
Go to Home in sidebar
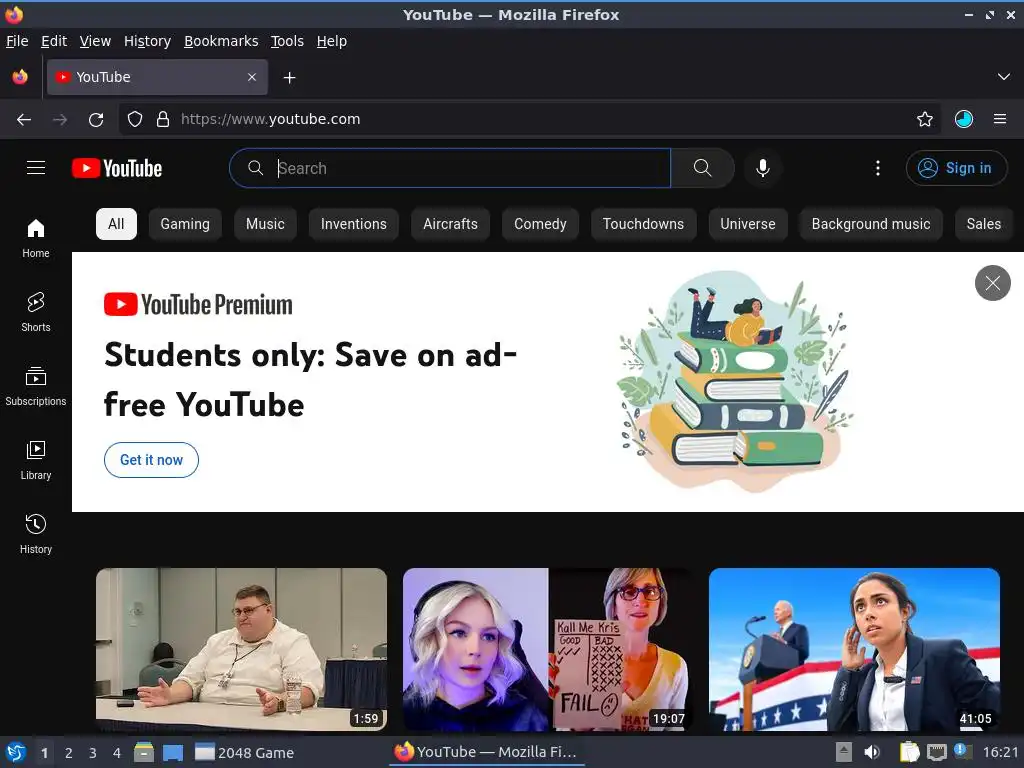(x=36, y=238)
